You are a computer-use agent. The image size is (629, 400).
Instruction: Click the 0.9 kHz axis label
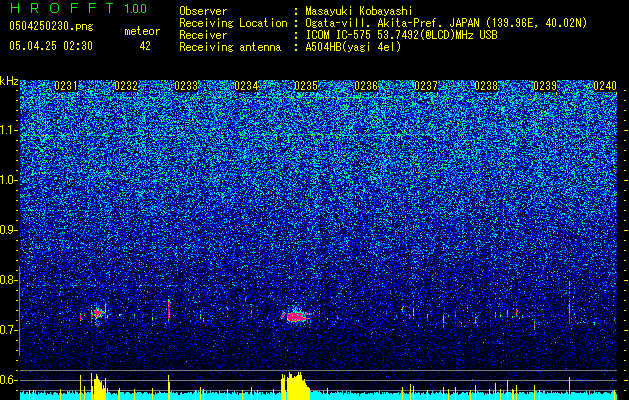point(9,230)
